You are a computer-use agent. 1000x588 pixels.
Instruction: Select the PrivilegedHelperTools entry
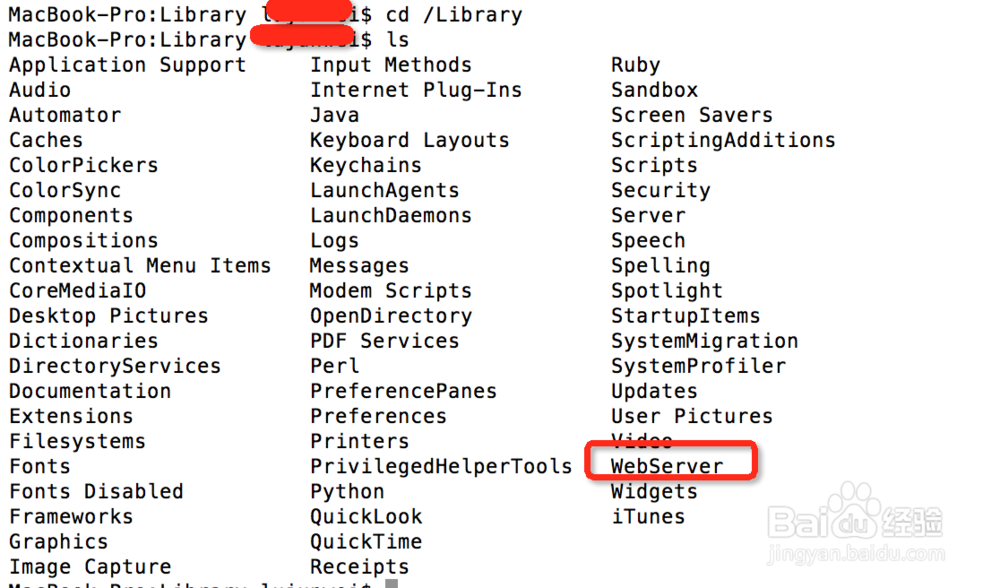[441, 467]
